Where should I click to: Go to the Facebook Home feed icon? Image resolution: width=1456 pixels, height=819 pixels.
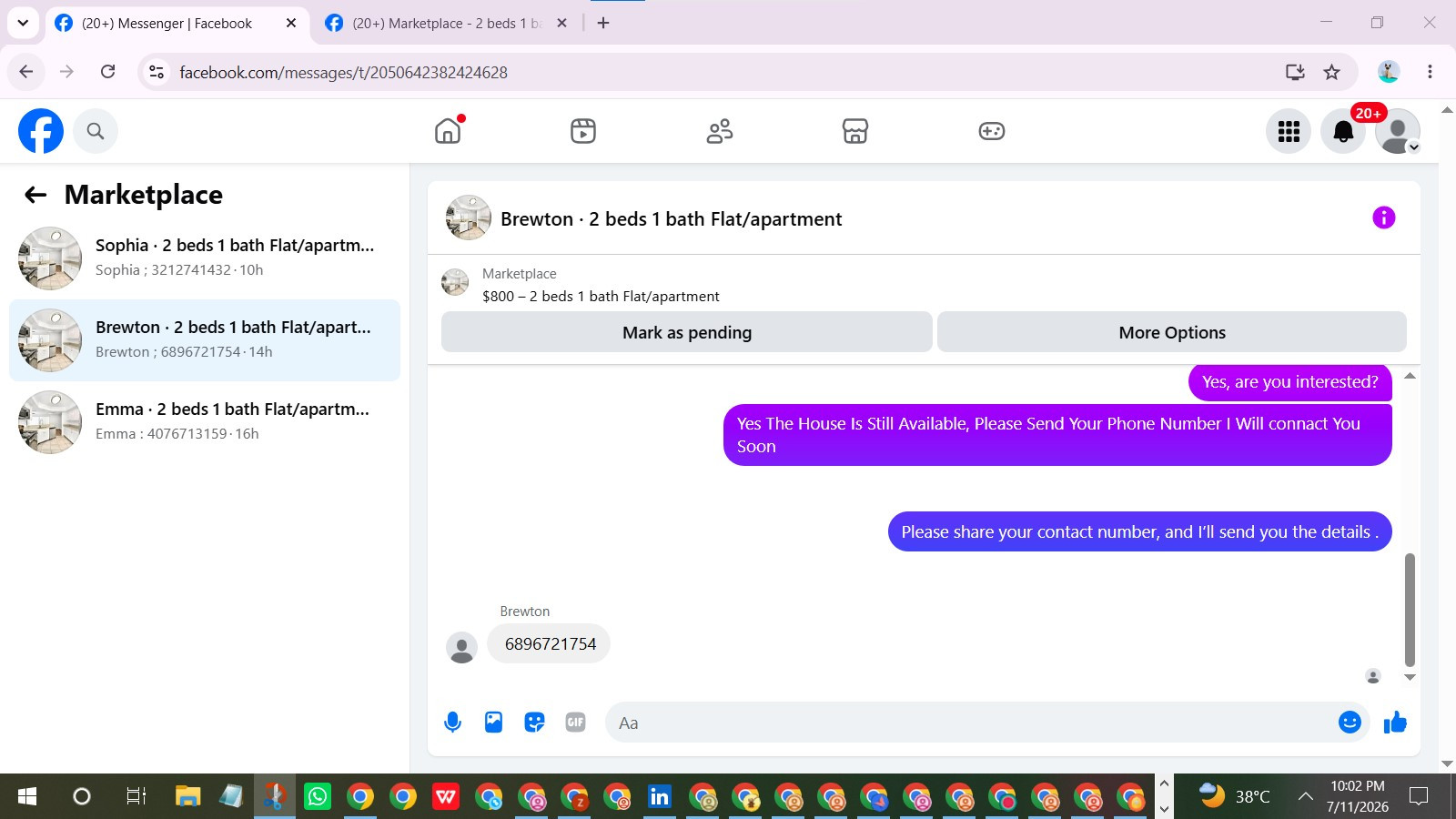tap(448, 131)
